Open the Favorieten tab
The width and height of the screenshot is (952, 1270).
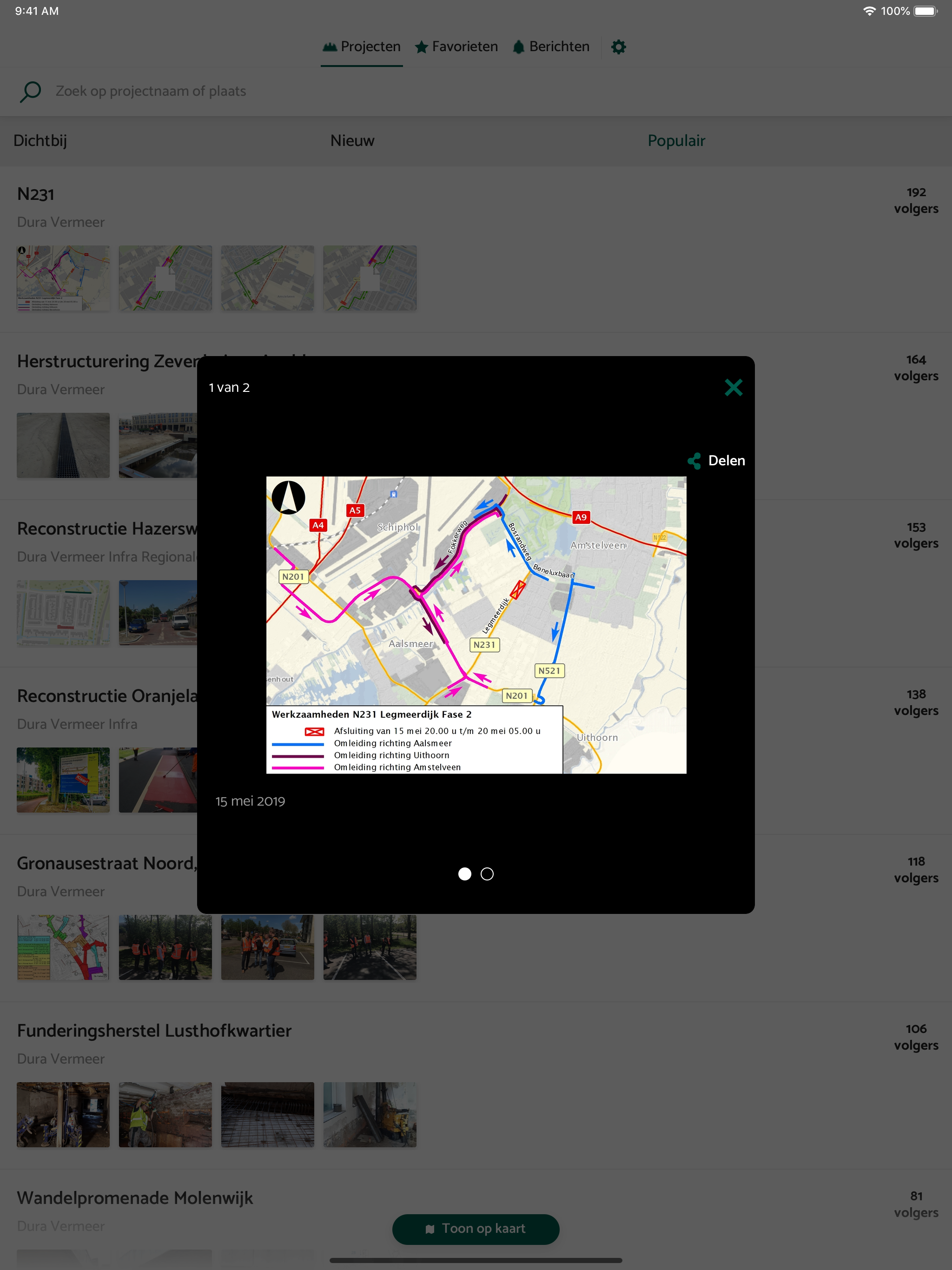(456, 46)
